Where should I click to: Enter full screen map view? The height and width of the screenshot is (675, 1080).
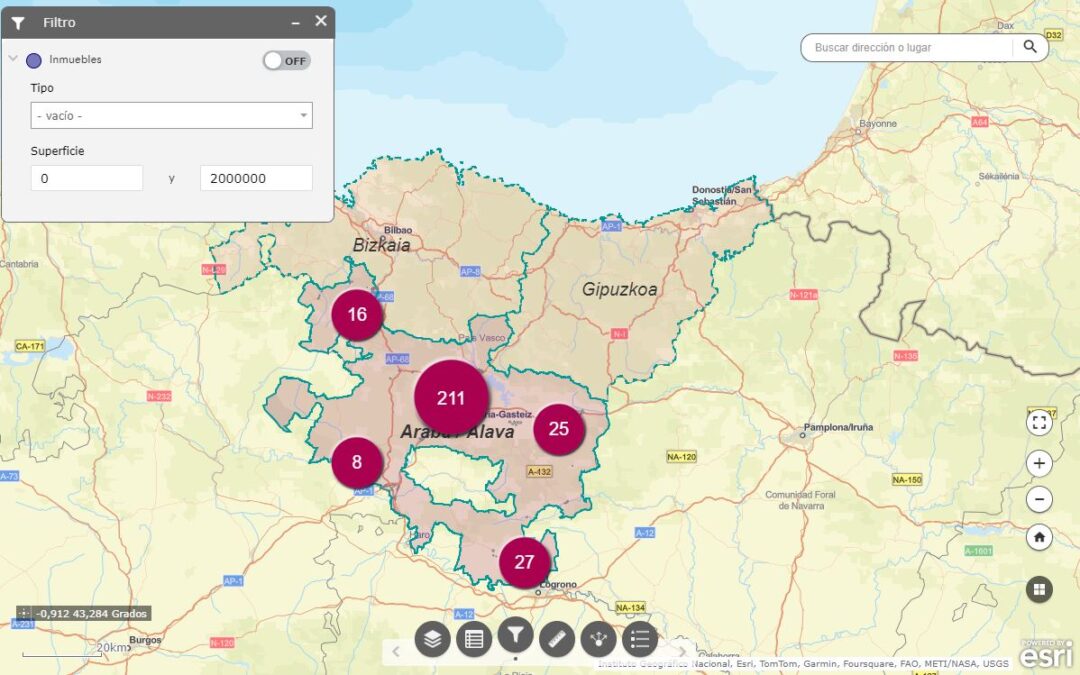1039,422
